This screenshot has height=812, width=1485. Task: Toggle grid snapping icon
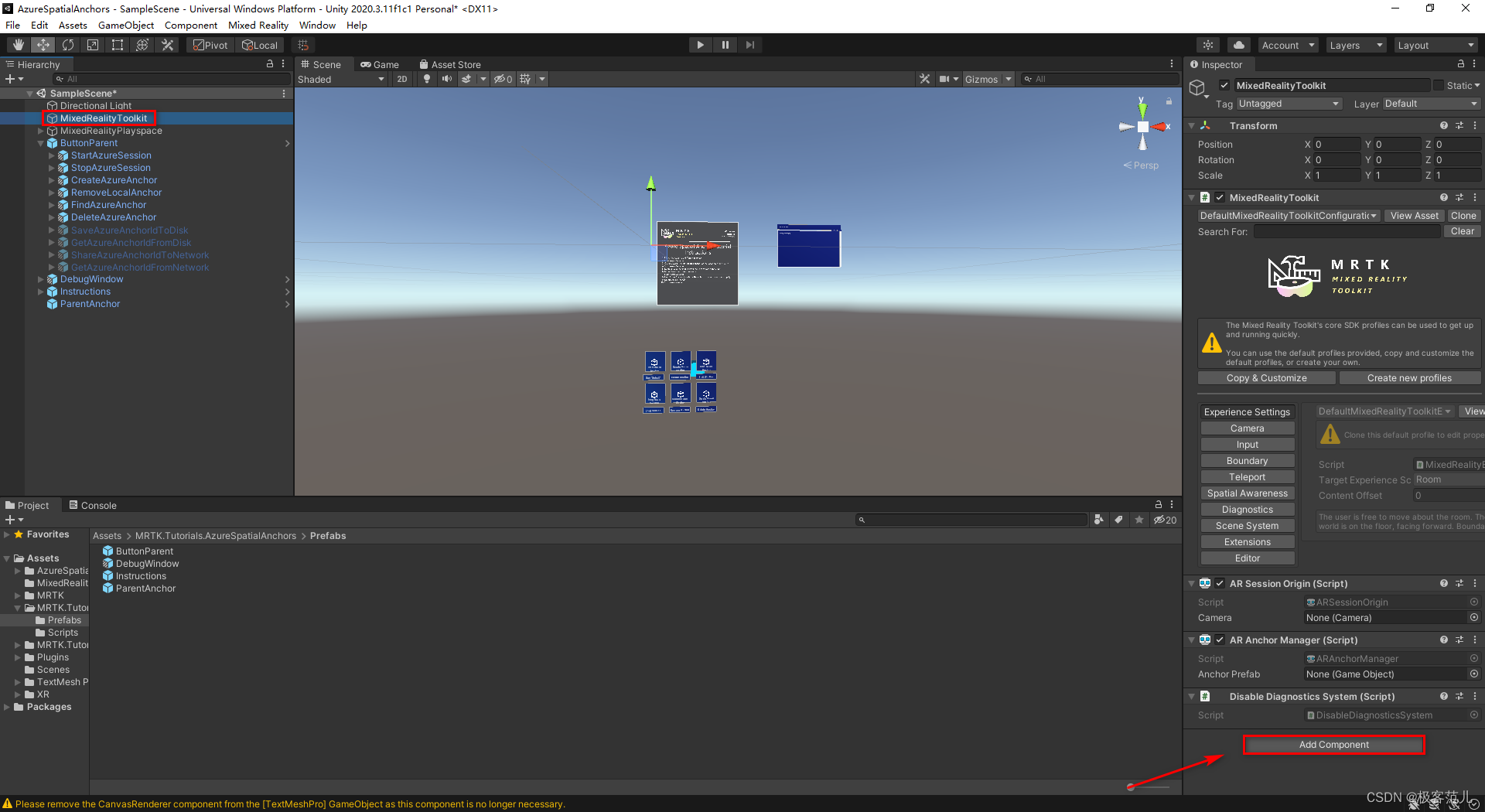(x=303, y=45)
